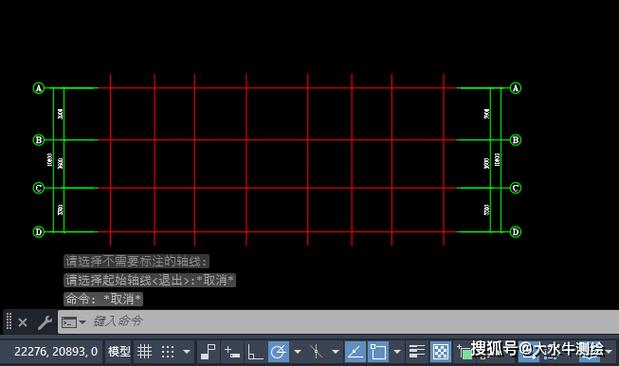
Task: Select left axis bubble D
Action: click(x=39, y=232)
